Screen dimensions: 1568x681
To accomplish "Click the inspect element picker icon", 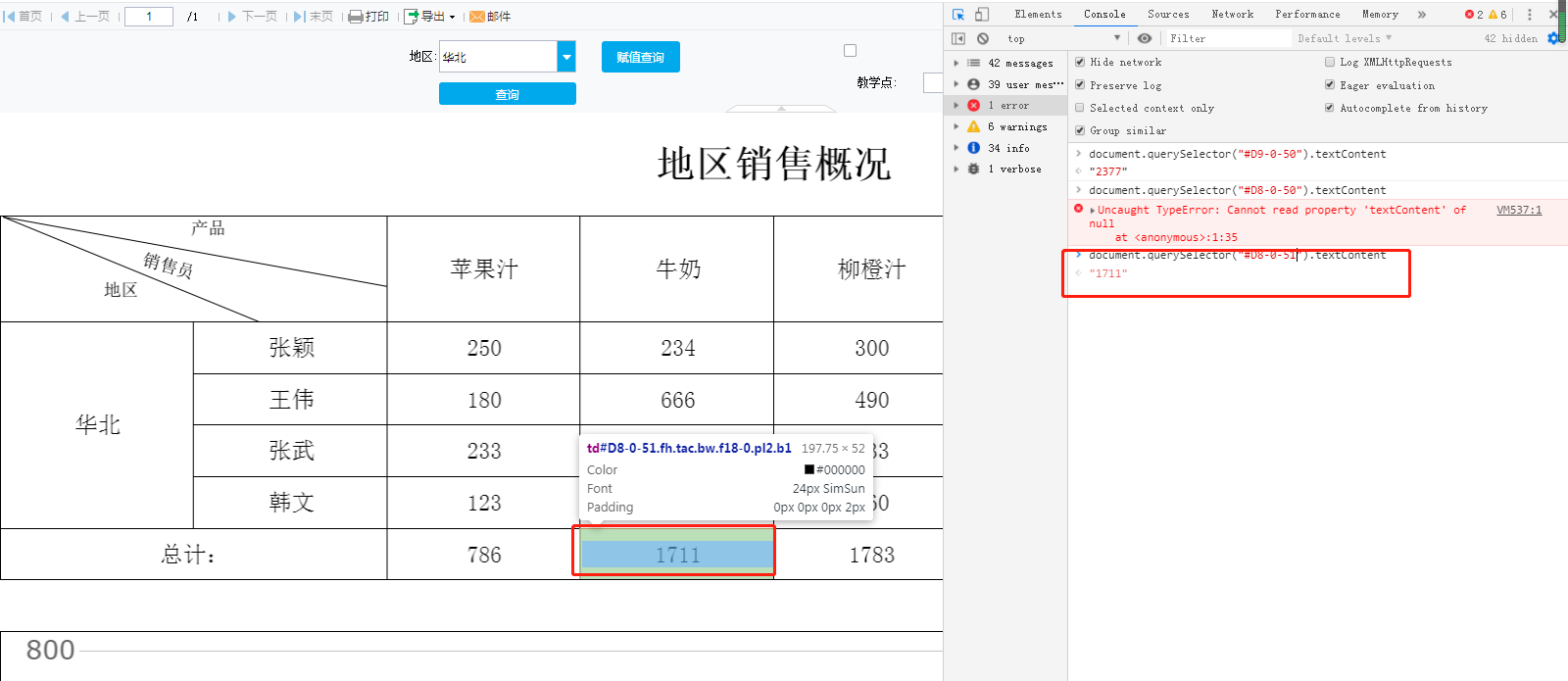I will (x=958, y=15).
